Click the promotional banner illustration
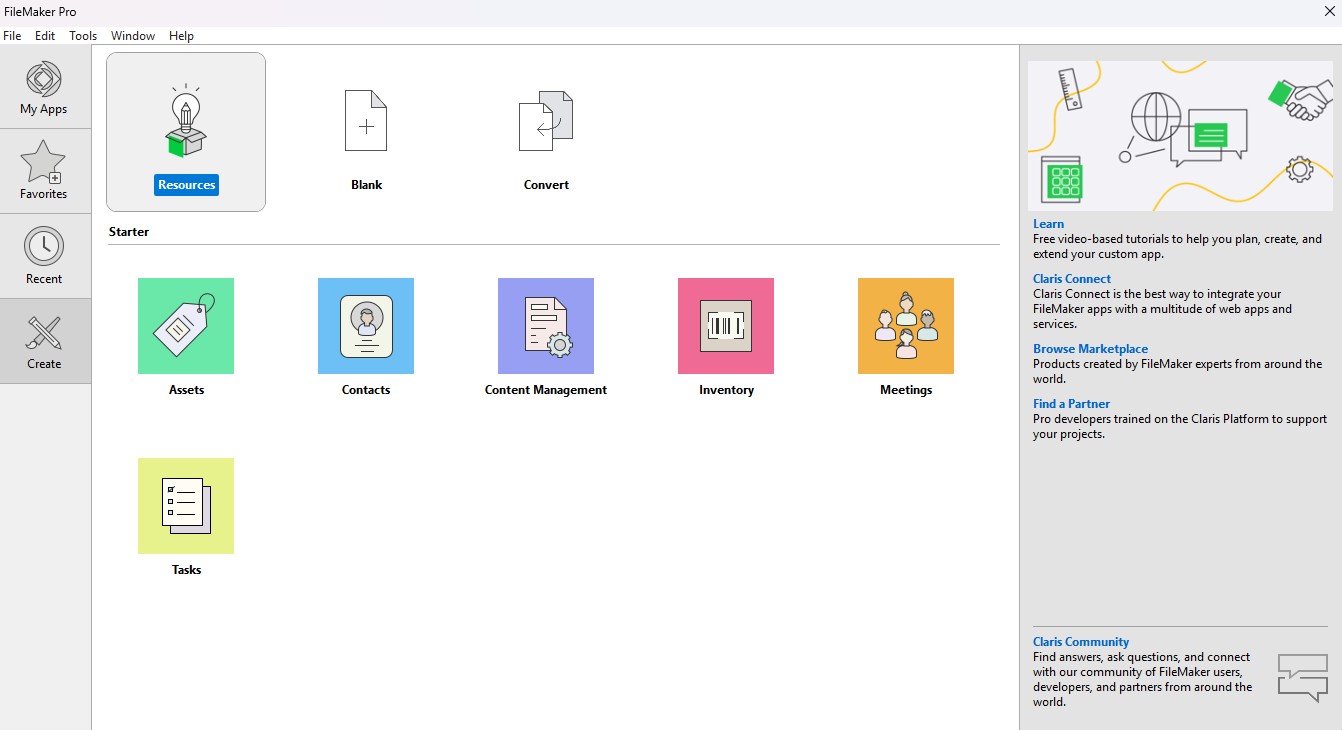 click(1181, 136)
